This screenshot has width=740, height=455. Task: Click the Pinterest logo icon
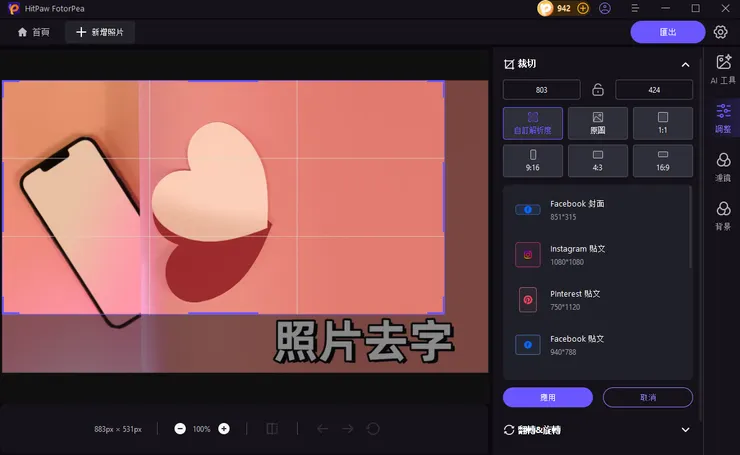click(x=528, y=300)
